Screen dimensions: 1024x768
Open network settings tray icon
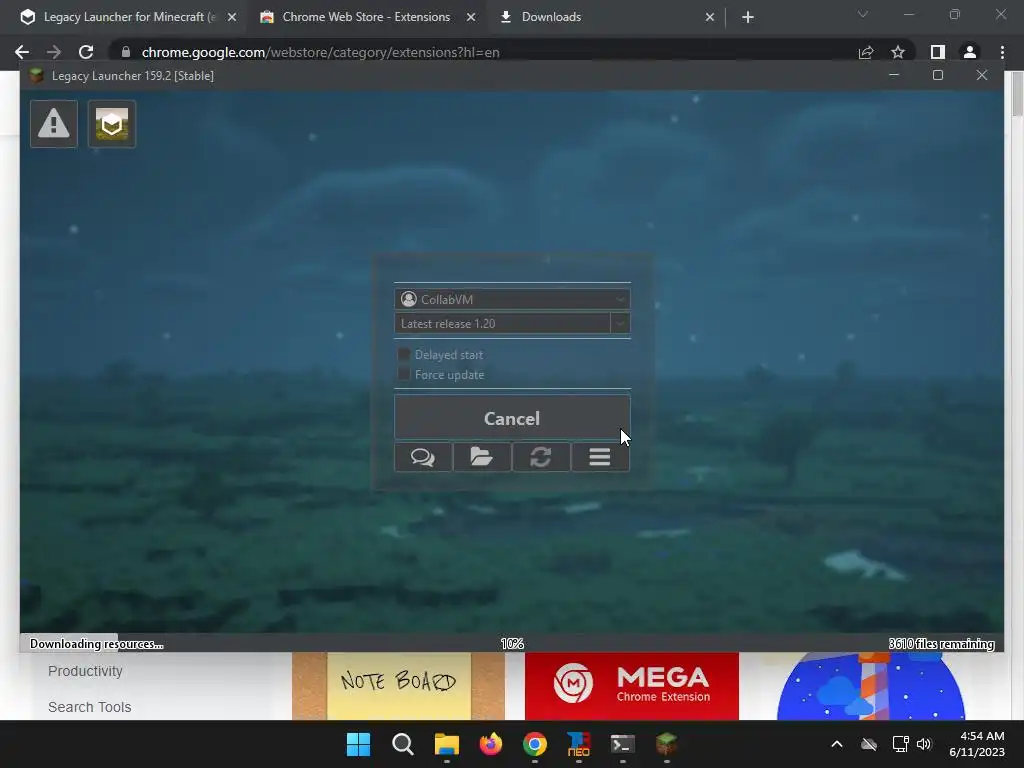[x=901, y=744]
